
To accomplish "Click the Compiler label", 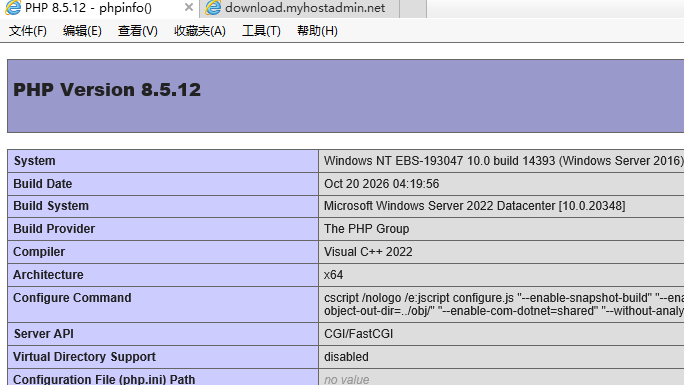I will (x=39, y=252).
